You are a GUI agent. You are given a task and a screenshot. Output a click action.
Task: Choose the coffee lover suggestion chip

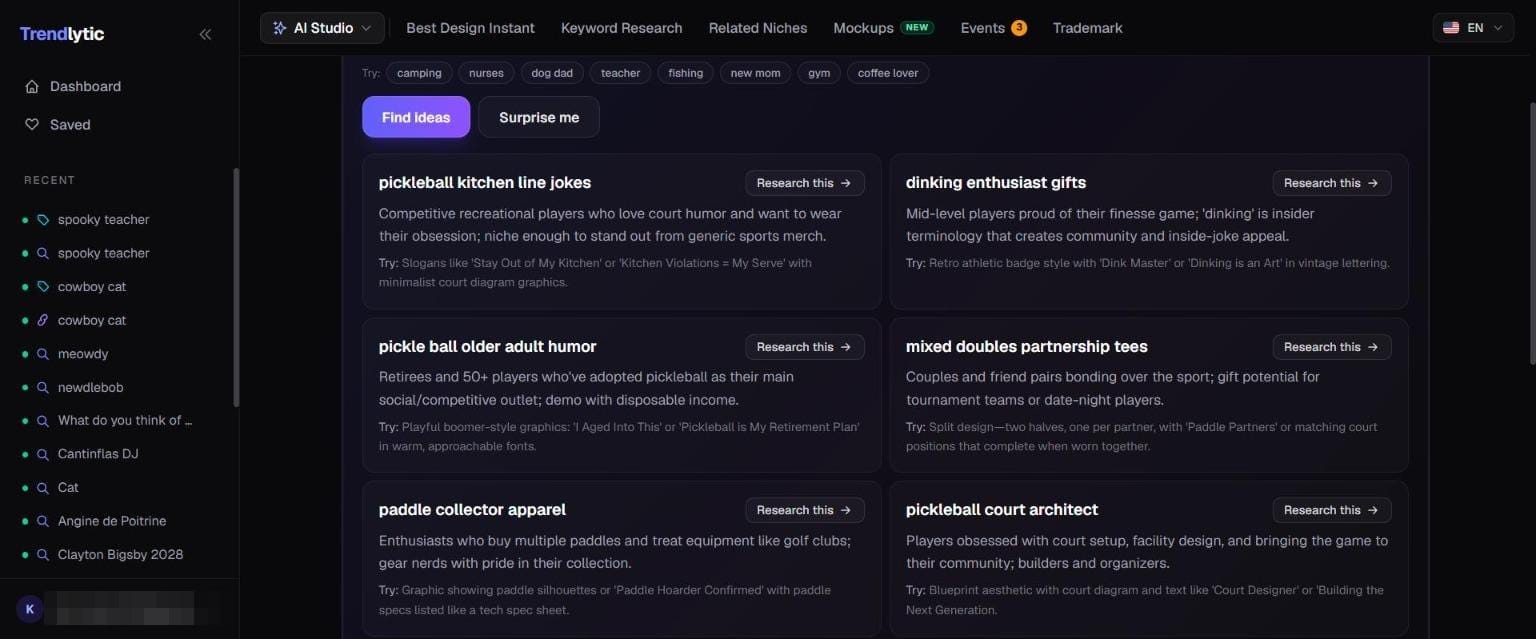(888, 73)
